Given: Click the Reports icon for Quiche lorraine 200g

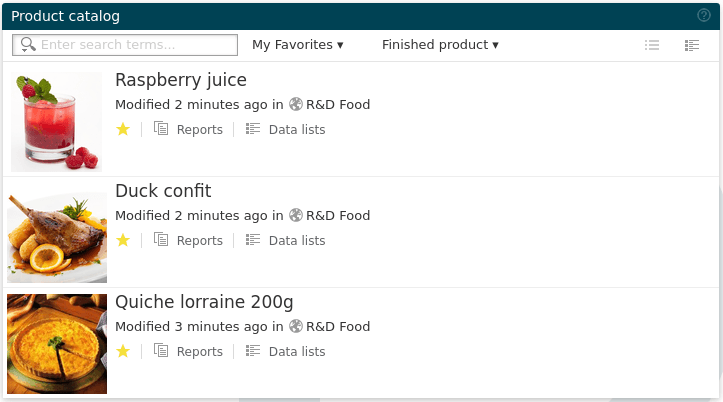Looking at the screenshot, I should coord(161,351).
